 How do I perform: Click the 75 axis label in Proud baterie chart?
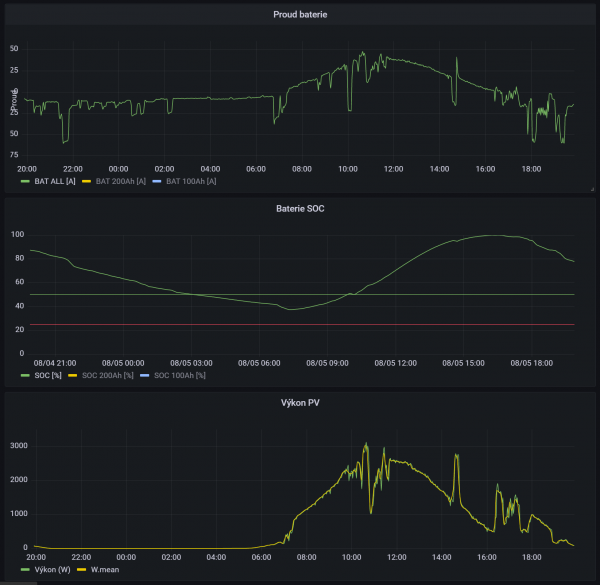[14, 155]
